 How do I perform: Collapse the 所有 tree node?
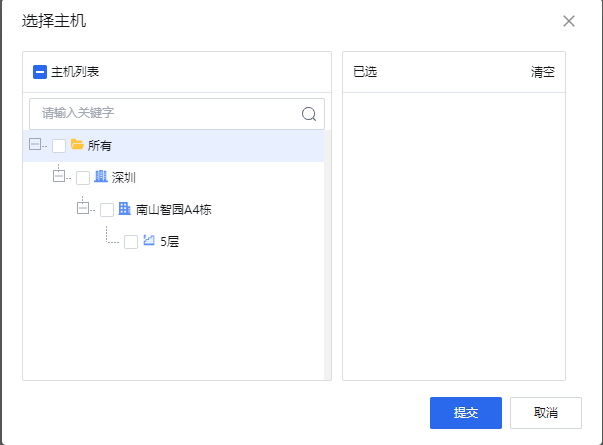pyautogui.click(x=36, y=145)
